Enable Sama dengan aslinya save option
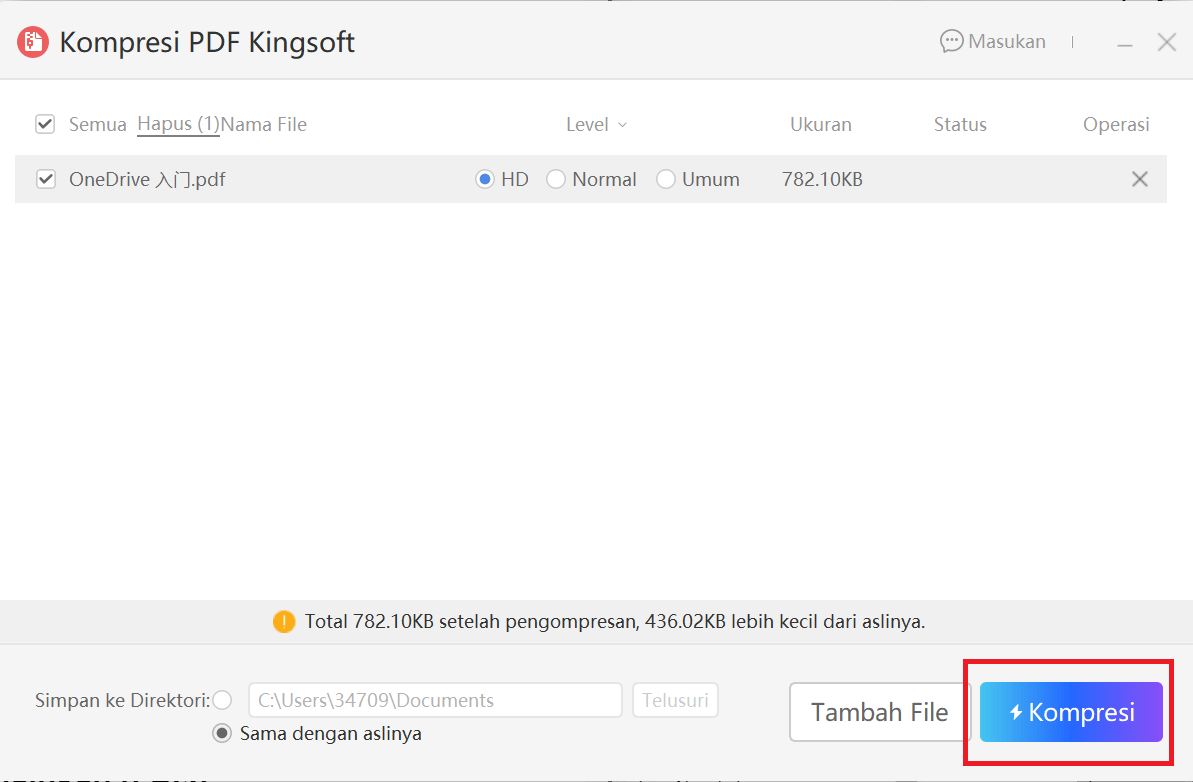The width and height of the screenshot is (1193, 782). coord(221,733)
